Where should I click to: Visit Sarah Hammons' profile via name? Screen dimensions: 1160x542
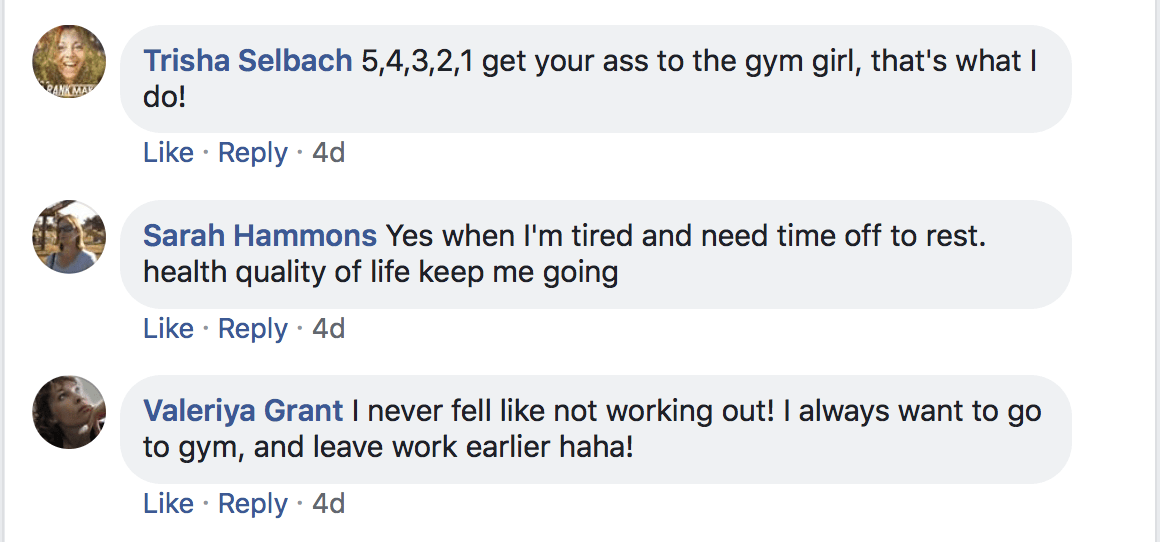click(260, 237)
